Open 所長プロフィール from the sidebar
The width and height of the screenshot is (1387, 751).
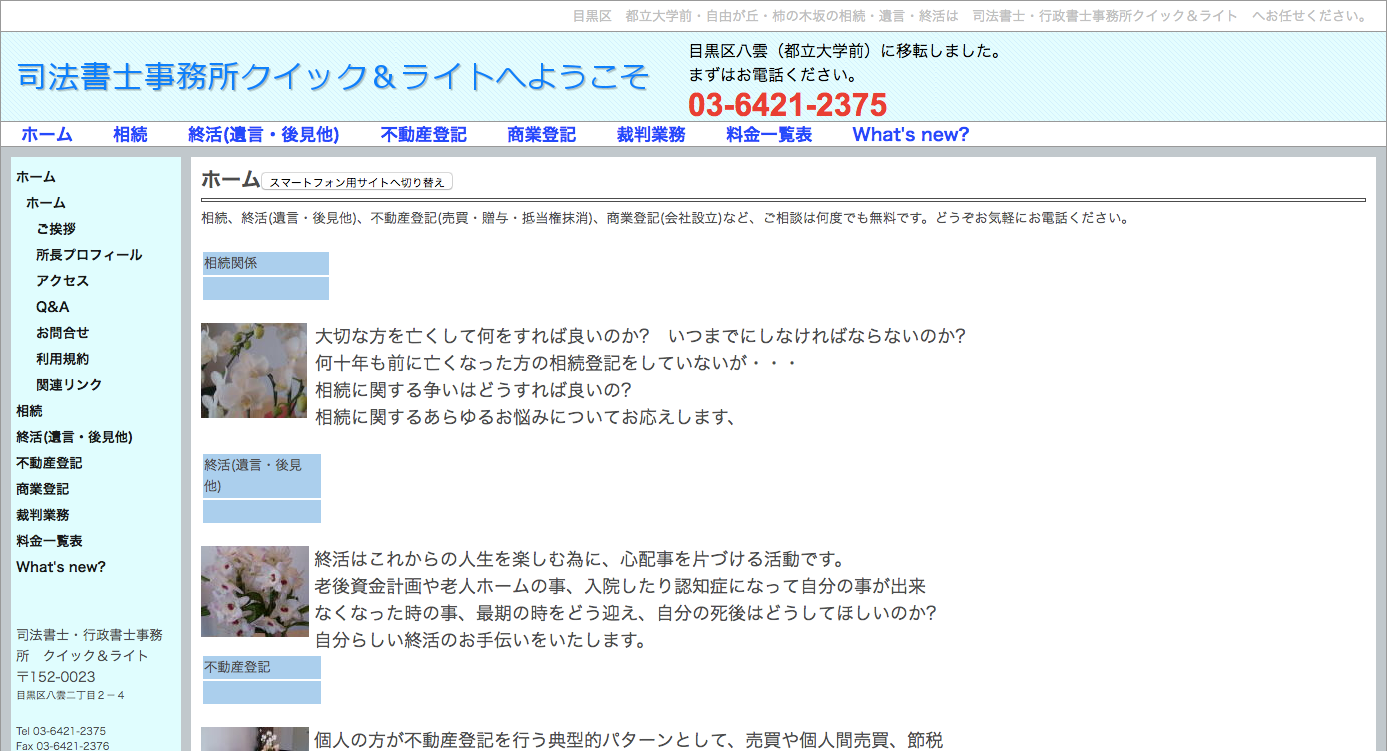point(87,254)
